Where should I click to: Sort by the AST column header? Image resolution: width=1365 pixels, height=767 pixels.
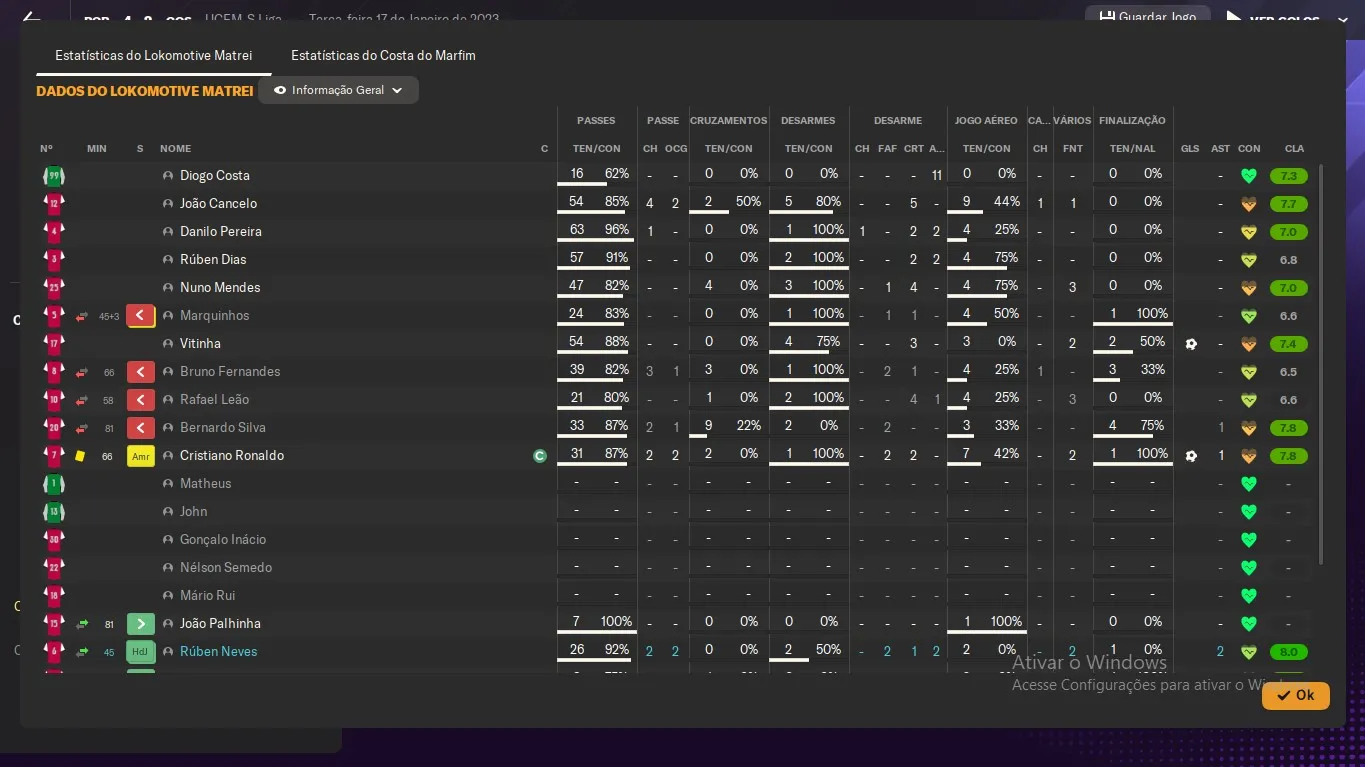pyautogui.click(x=1220, y=149)
